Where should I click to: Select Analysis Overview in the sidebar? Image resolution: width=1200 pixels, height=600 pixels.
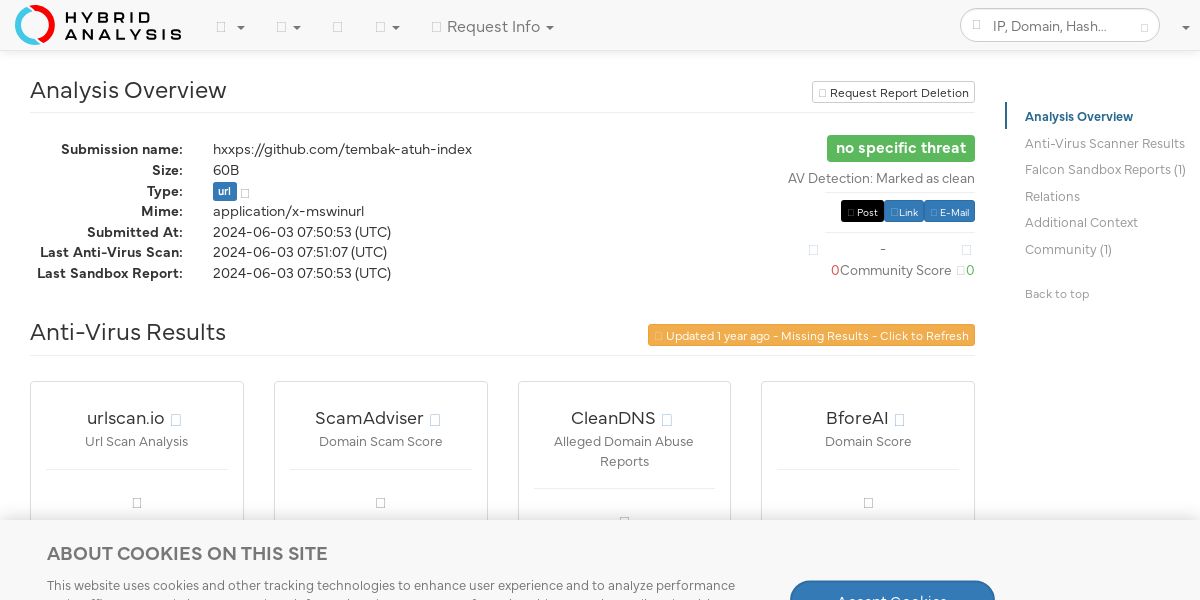[x=1079, y=117]
